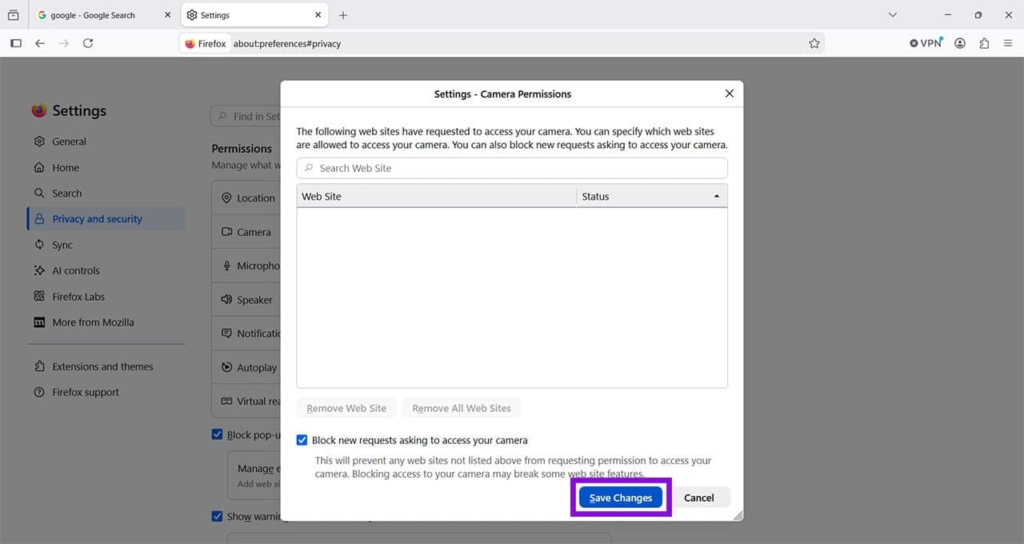Click Location permission row behind dialog
1024x544 pixels.
pos(247,198)
